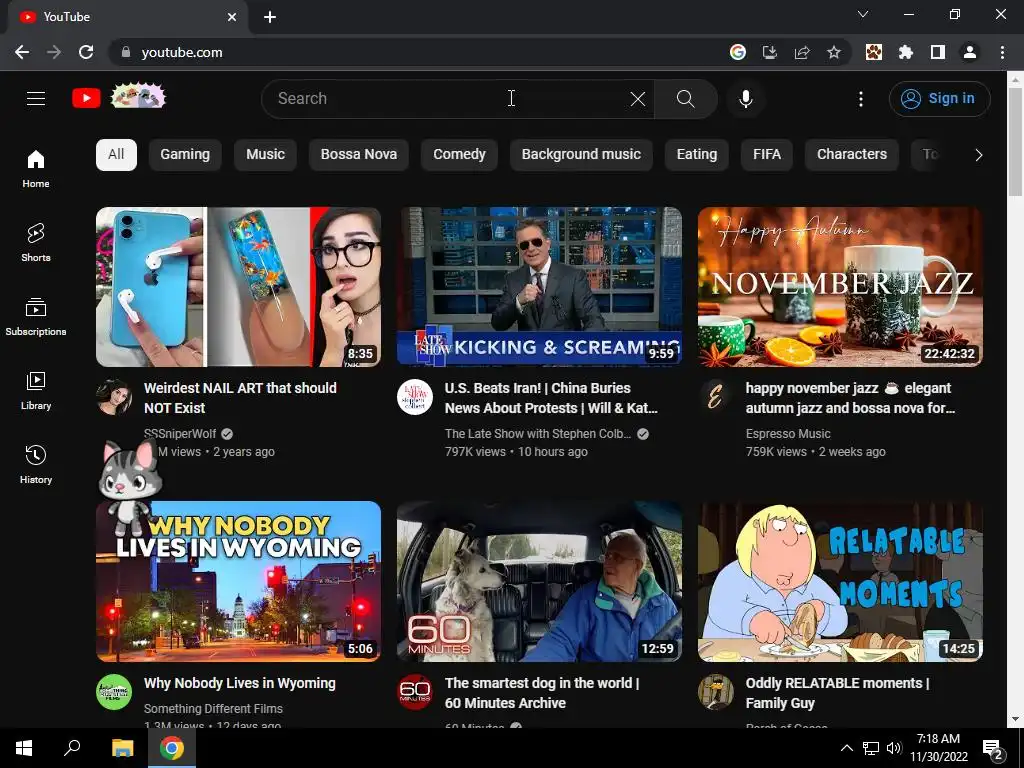Open Espresso Music channel avatar
The image size is (1024, 768).
(716, 397)
